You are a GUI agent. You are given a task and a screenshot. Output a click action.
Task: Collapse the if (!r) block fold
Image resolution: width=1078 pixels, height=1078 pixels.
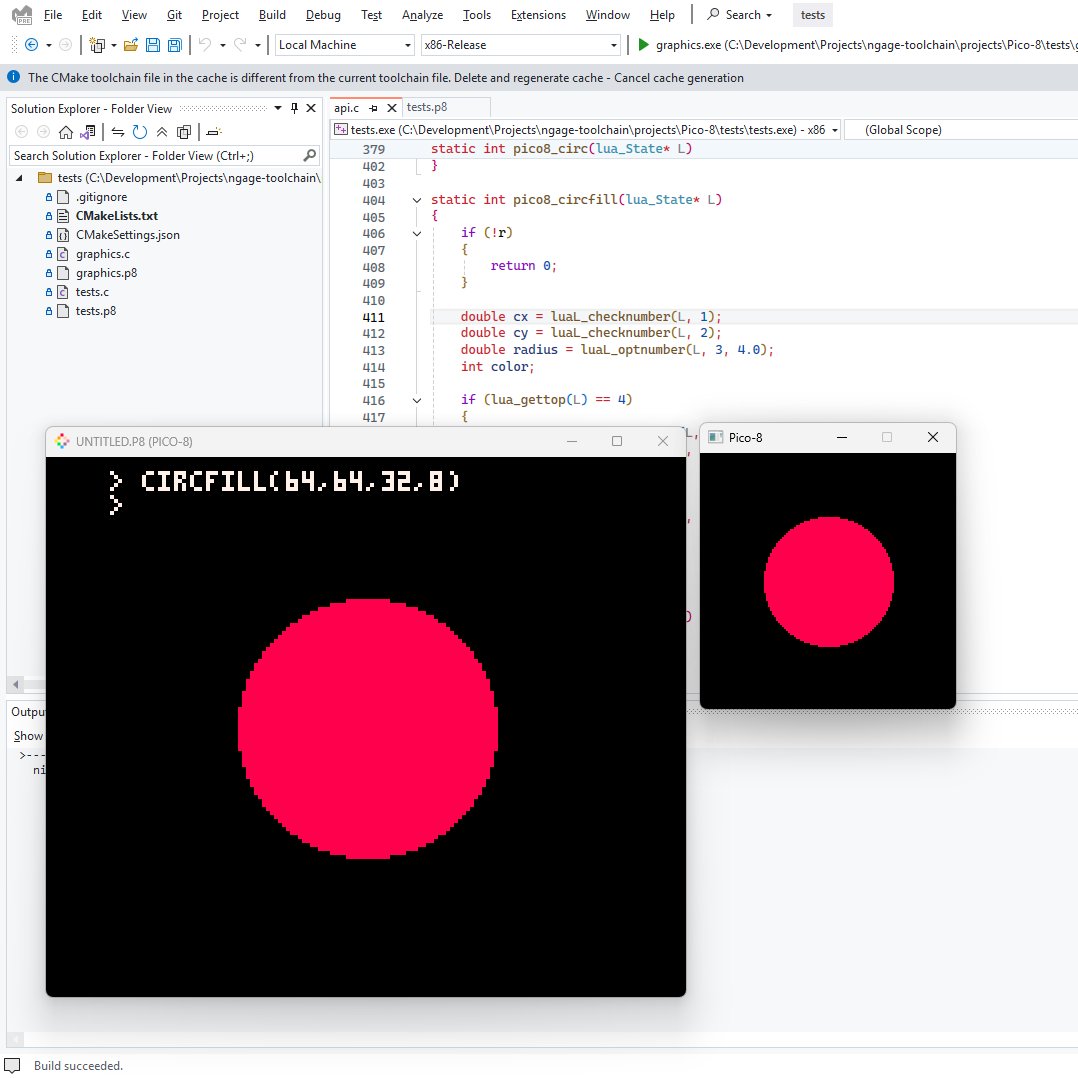(x=417, y=234)
